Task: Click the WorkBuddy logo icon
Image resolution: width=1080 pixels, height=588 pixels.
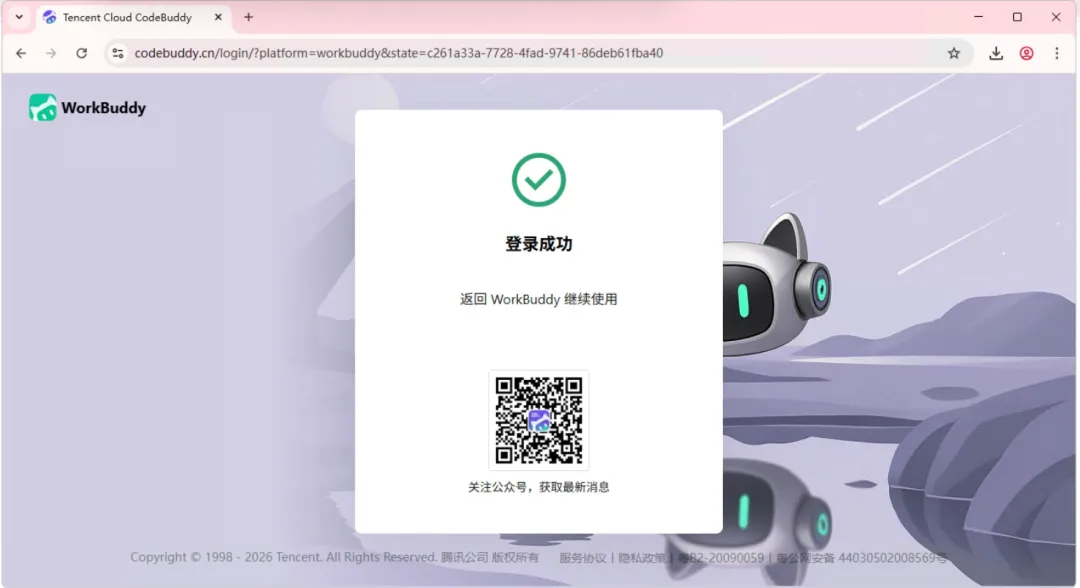Action: tap(43, 107)
